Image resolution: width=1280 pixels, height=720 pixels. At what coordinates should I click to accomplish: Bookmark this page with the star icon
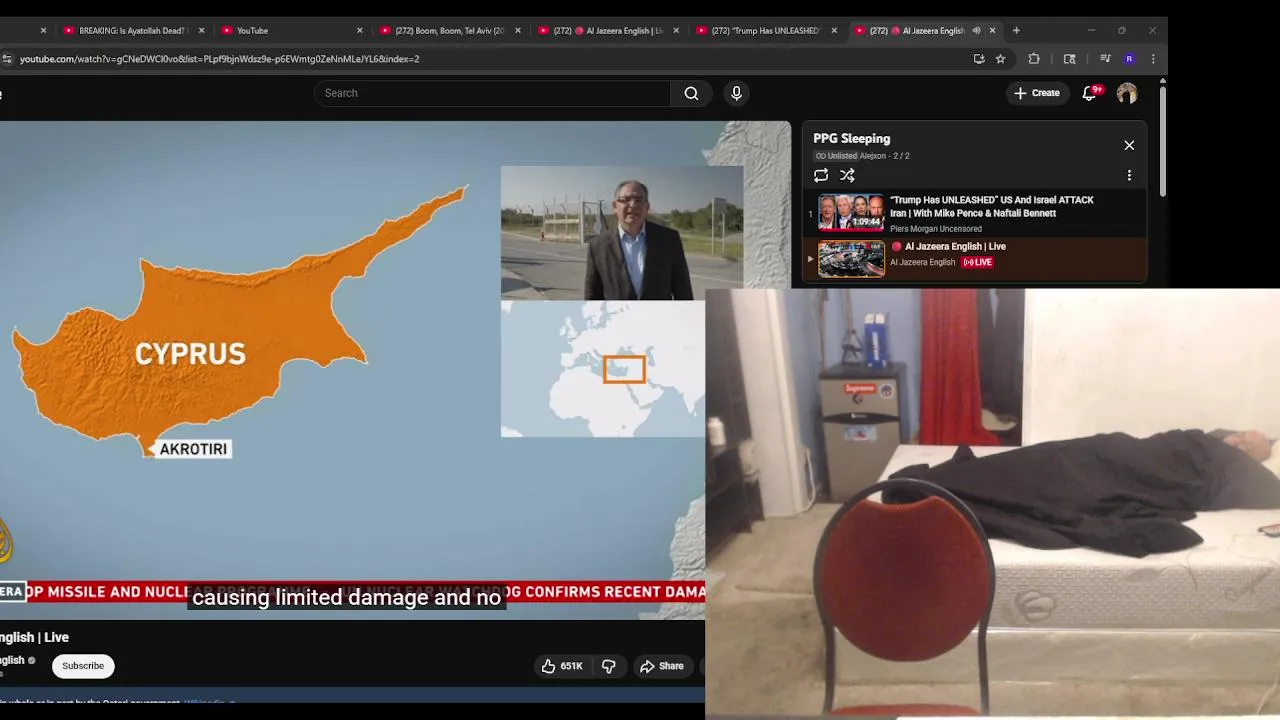(1000, 59)
